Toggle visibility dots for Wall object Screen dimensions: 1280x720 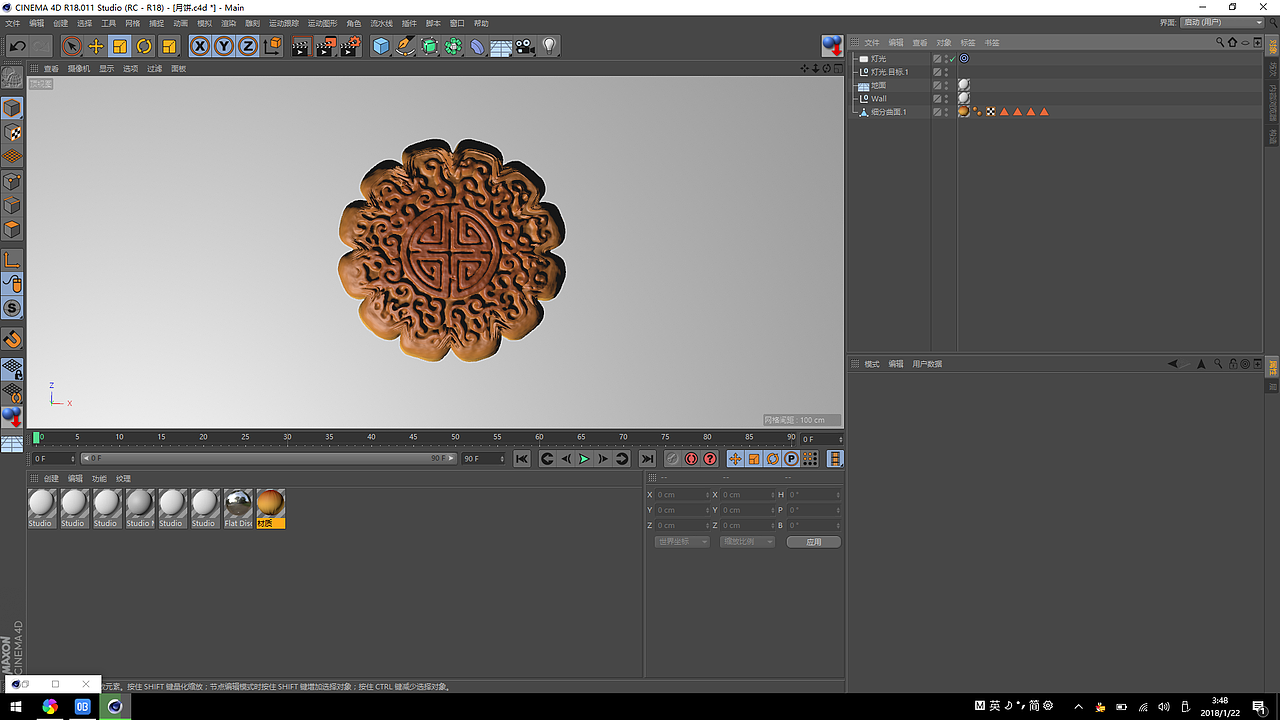[947, 98]
